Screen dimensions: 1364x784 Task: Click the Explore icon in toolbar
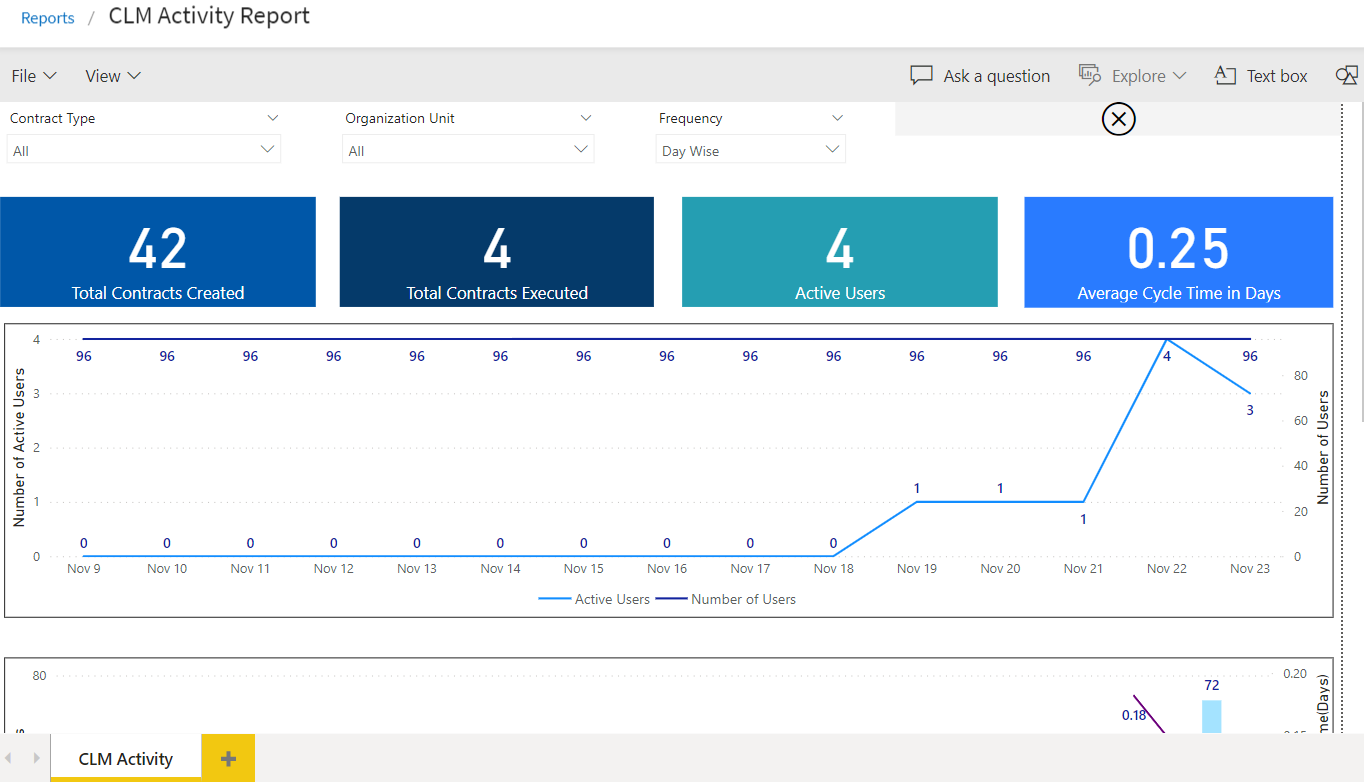(x=1090, y=75)
